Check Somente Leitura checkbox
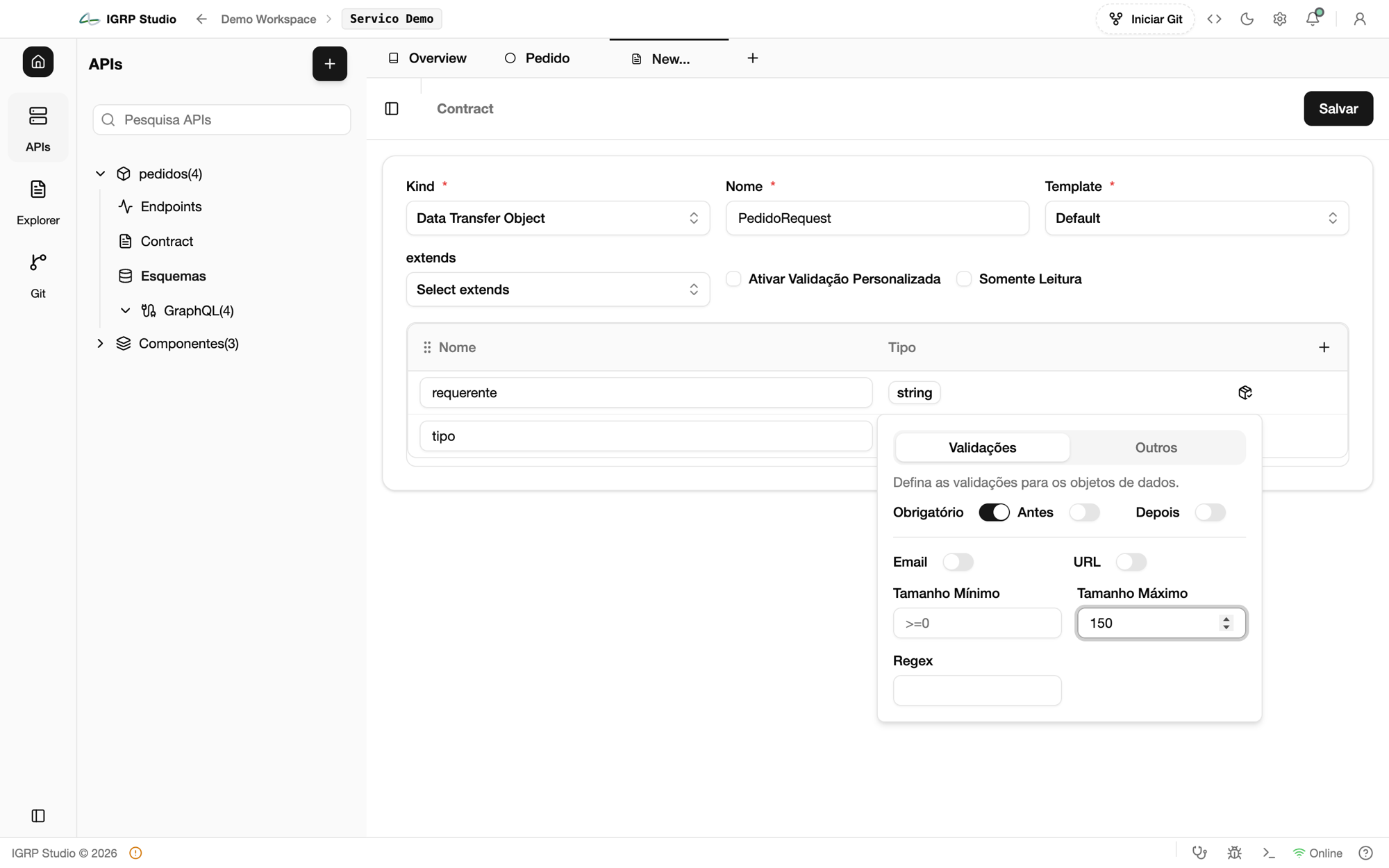Image resolution: width=1389 pixels, height=868 pixels. click(x=964, y=278)
